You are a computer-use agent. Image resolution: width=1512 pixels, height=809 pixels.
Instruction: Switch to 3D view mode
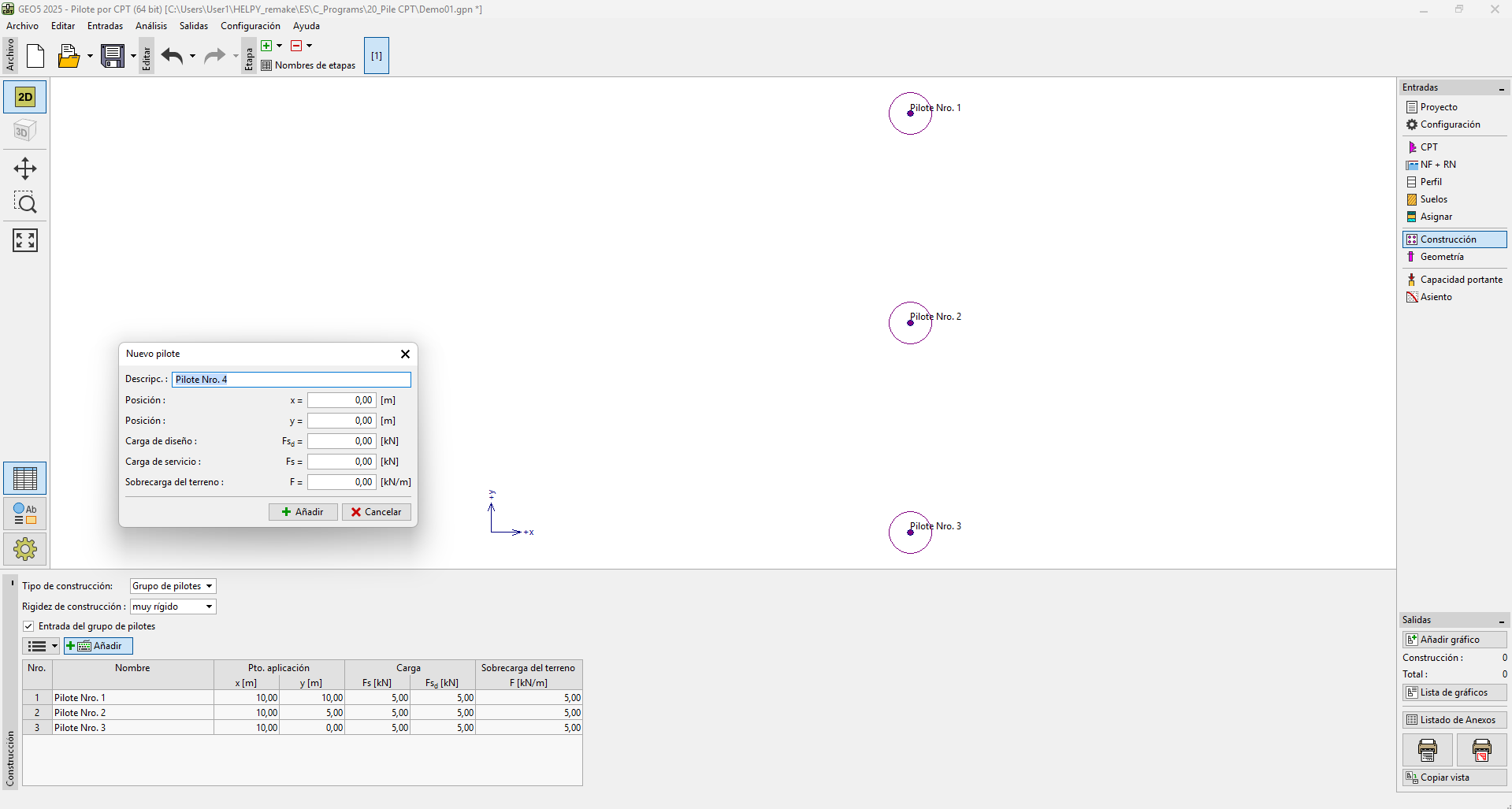[25, 131]
